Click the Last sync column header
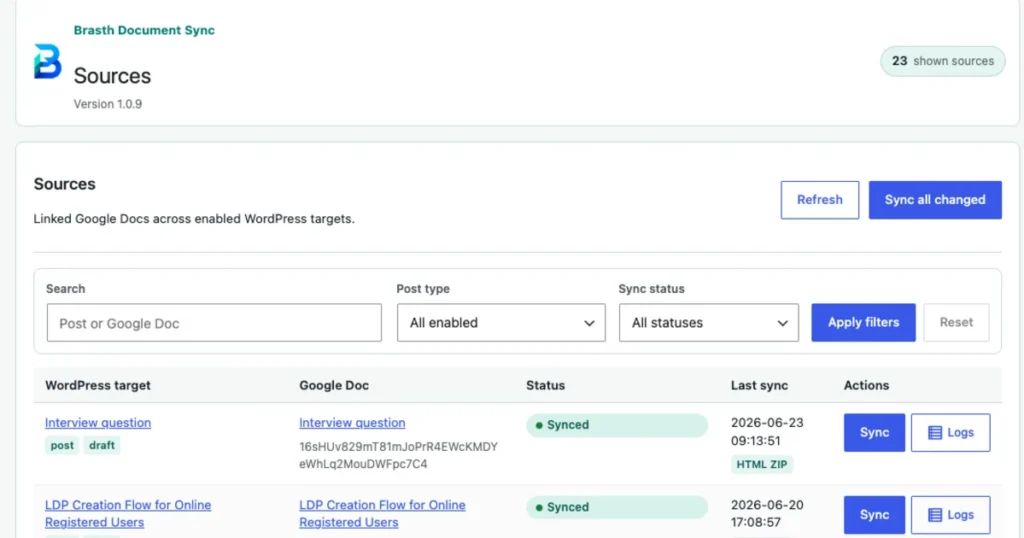 click(x=759, y=385)
